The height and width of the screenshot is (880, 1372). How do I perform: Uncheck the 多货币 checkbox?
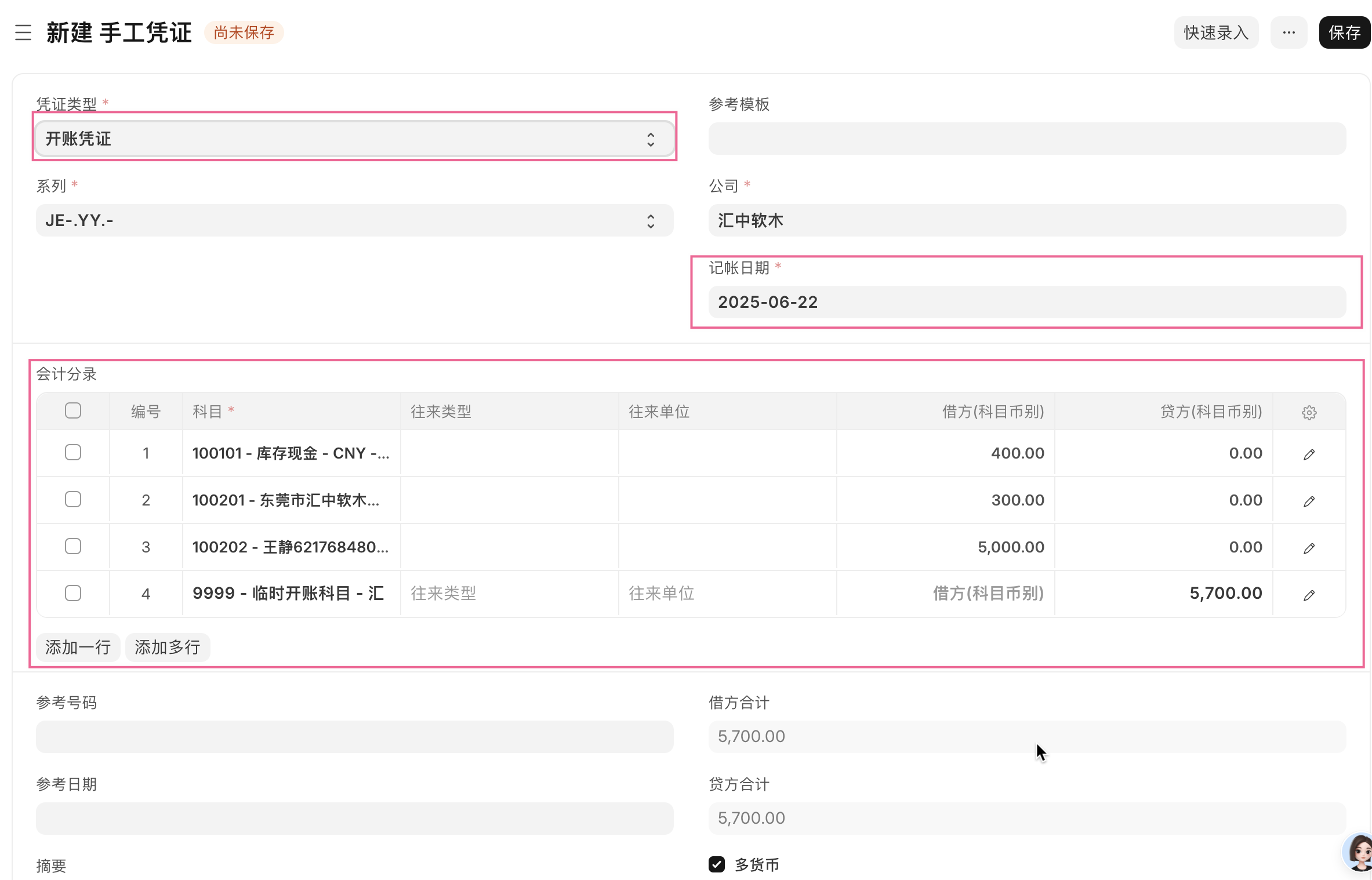[x=717, y=864]
